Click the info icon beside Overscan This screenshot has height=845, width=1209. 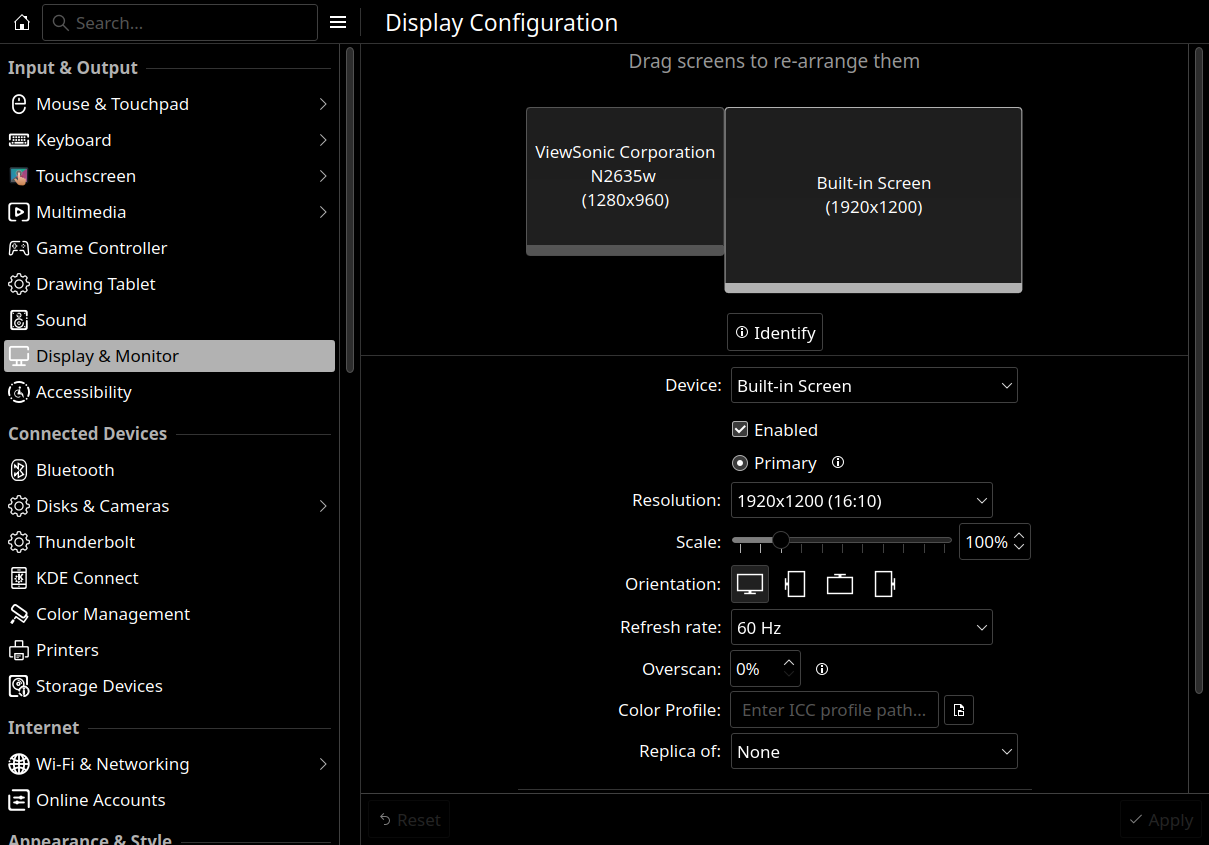[x=822, y=669]
